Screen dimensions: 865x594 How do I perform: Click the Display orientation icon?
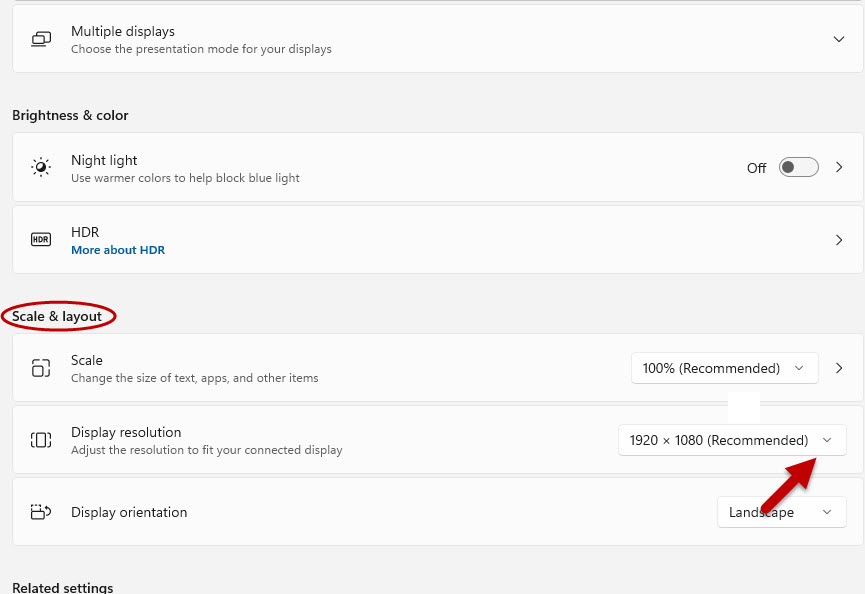[x=41, y=512]
